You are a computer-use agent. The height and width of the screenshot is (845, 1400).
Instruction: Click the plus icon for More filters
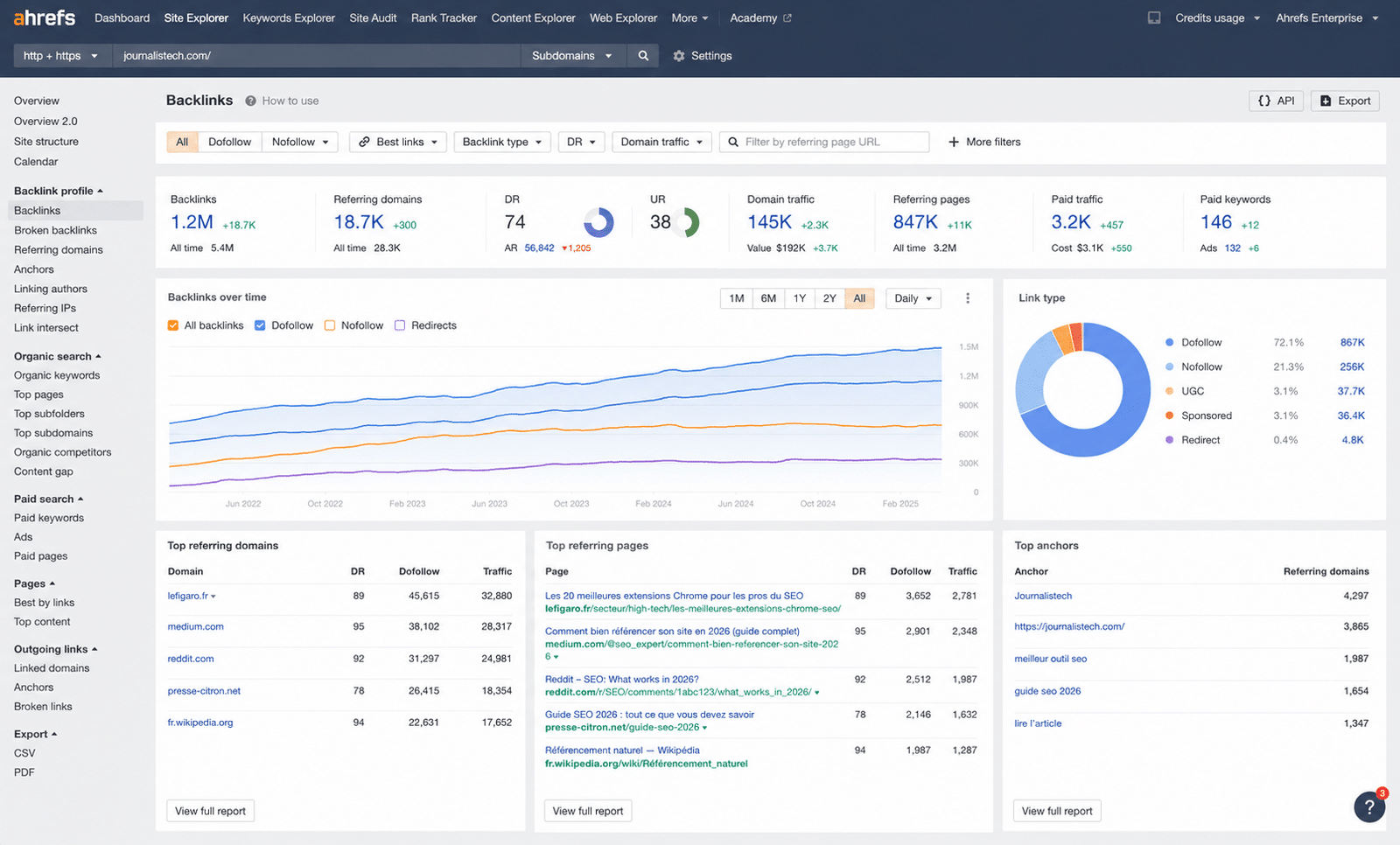(x=954, y=142)
